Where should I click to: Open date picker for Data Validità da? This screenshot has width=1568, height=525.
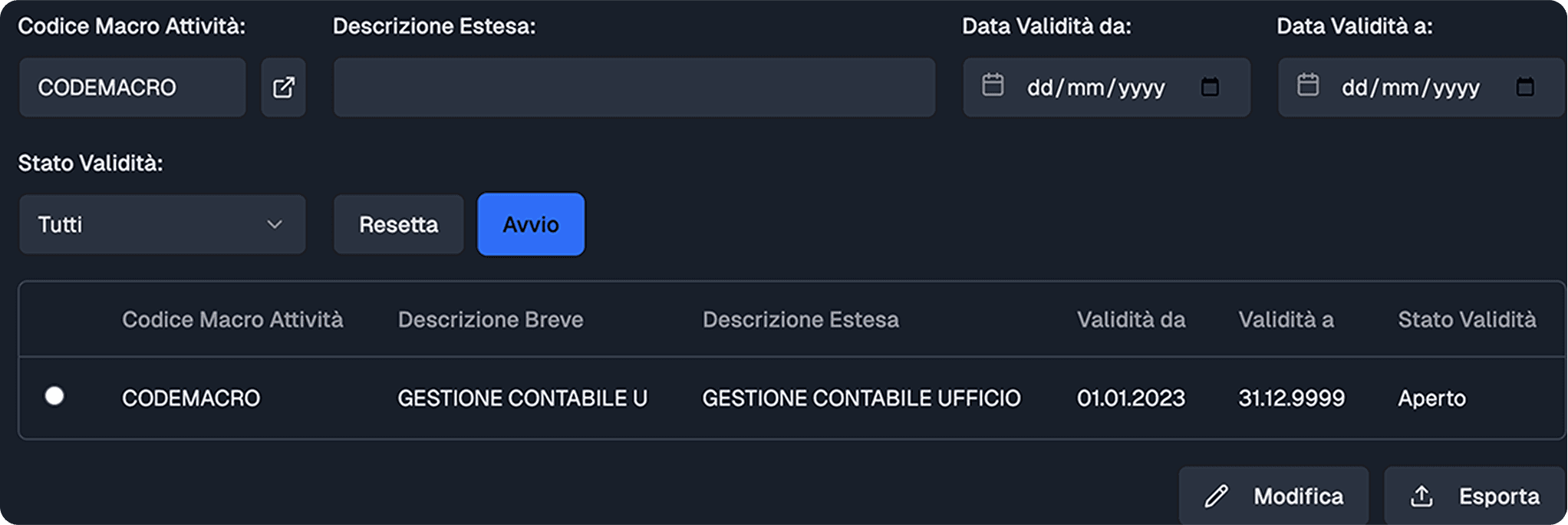1210,87
